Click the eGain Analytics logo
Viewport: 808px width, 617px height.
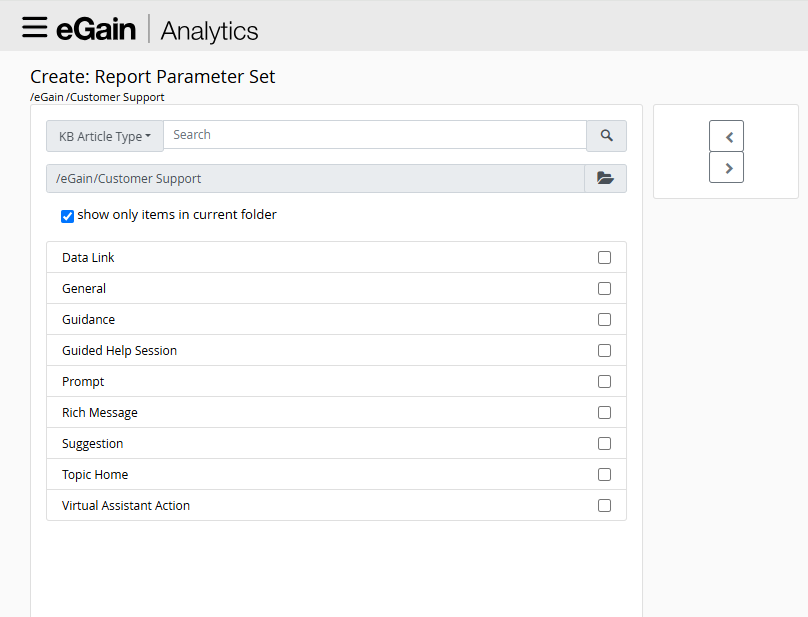coord(157,29)
